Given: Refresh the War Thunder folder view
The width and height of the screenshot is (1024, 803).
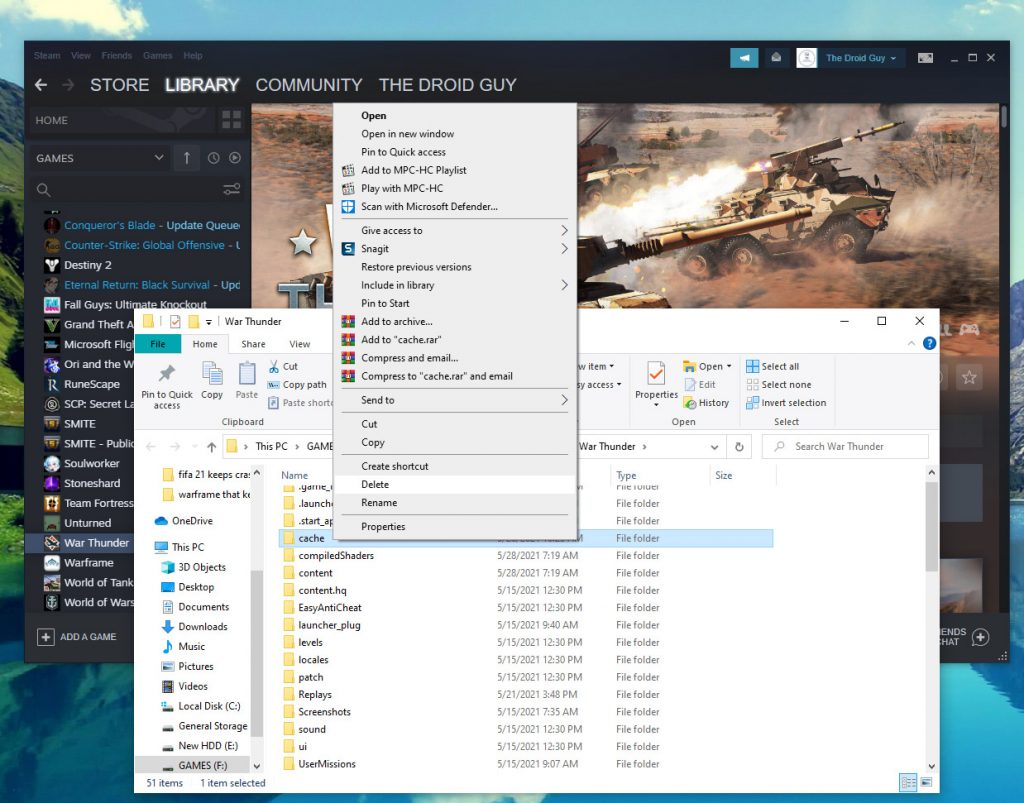Looking at the screenshot, I should [739, 447].
